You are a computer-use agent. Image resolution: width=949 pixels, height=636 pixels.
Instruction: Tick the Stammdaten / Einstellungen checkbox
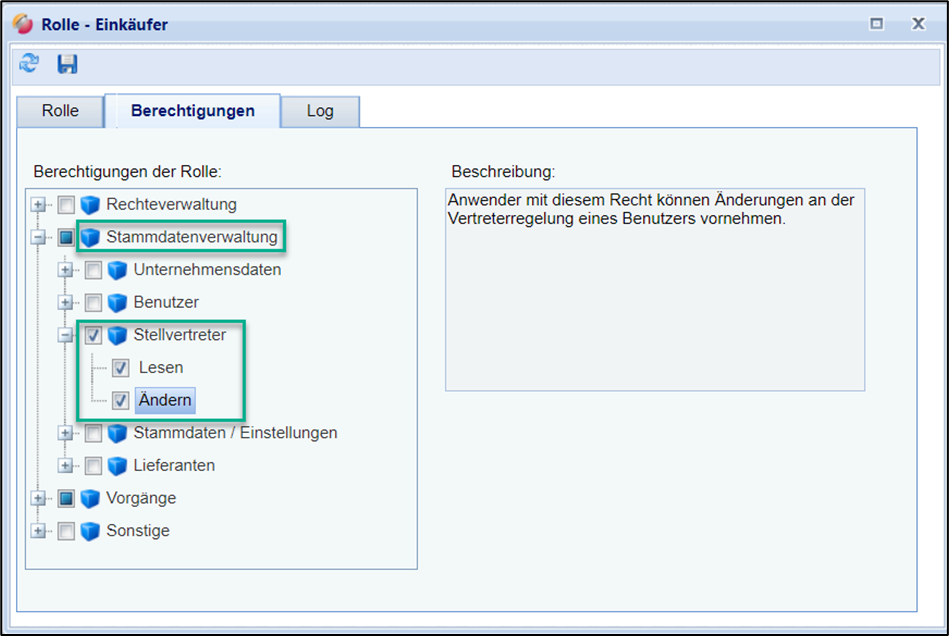(93, 434)
